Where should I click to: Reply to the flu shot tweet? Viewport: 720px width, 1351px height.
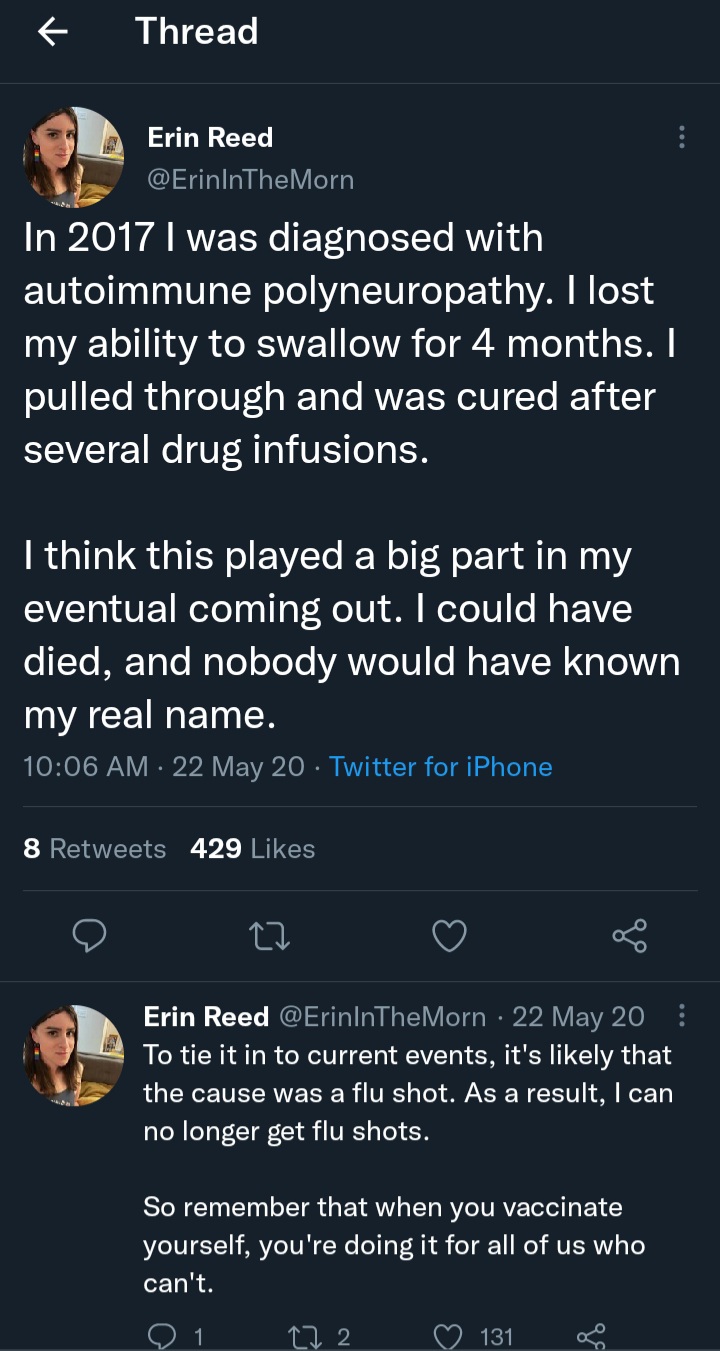click(160, 1337)
